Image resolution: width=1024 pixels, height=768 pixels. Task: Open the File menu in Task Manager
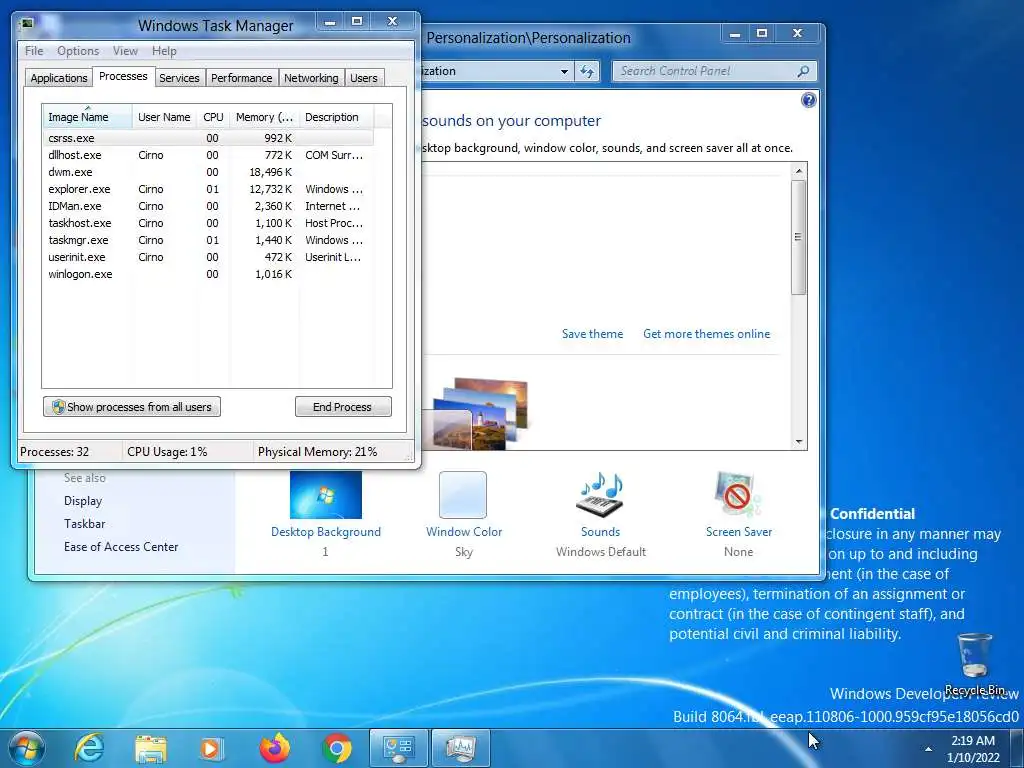(x=34, y=51)
